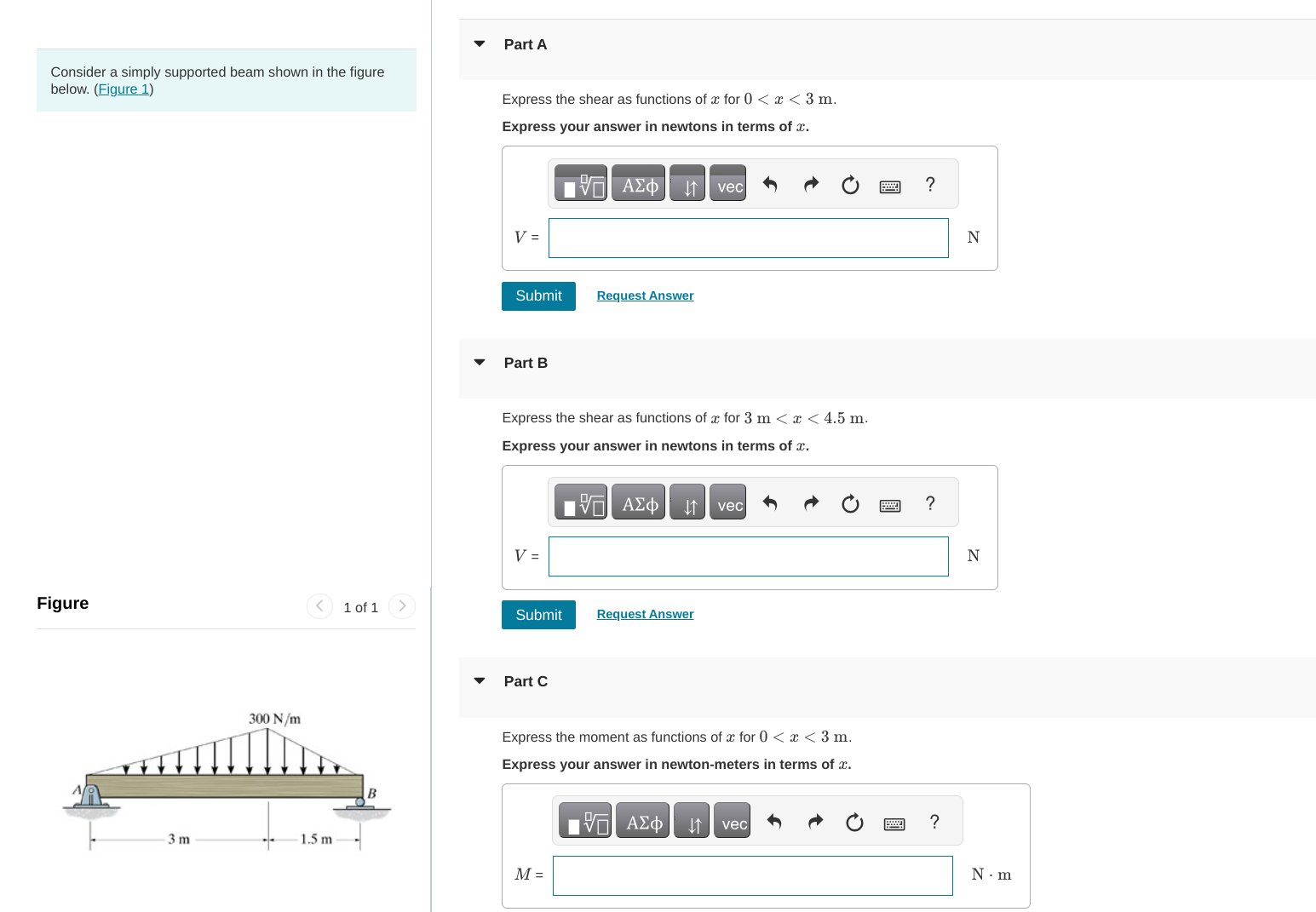Image resolution: width=1316 pixels, height=912 pixels.
Task: Redo edit in Part C toolbar
Action: (x=815, y=821)
